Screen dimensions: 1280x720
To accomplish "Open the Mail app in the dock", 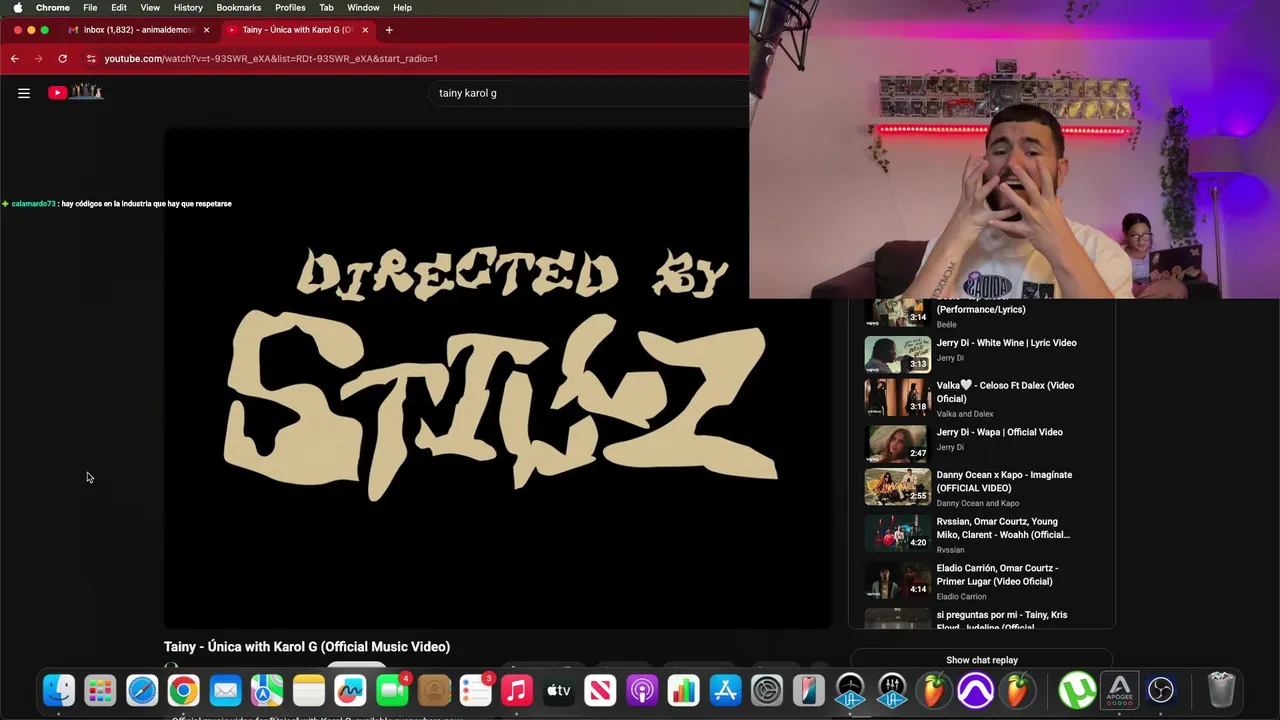I will click(226, 690).
